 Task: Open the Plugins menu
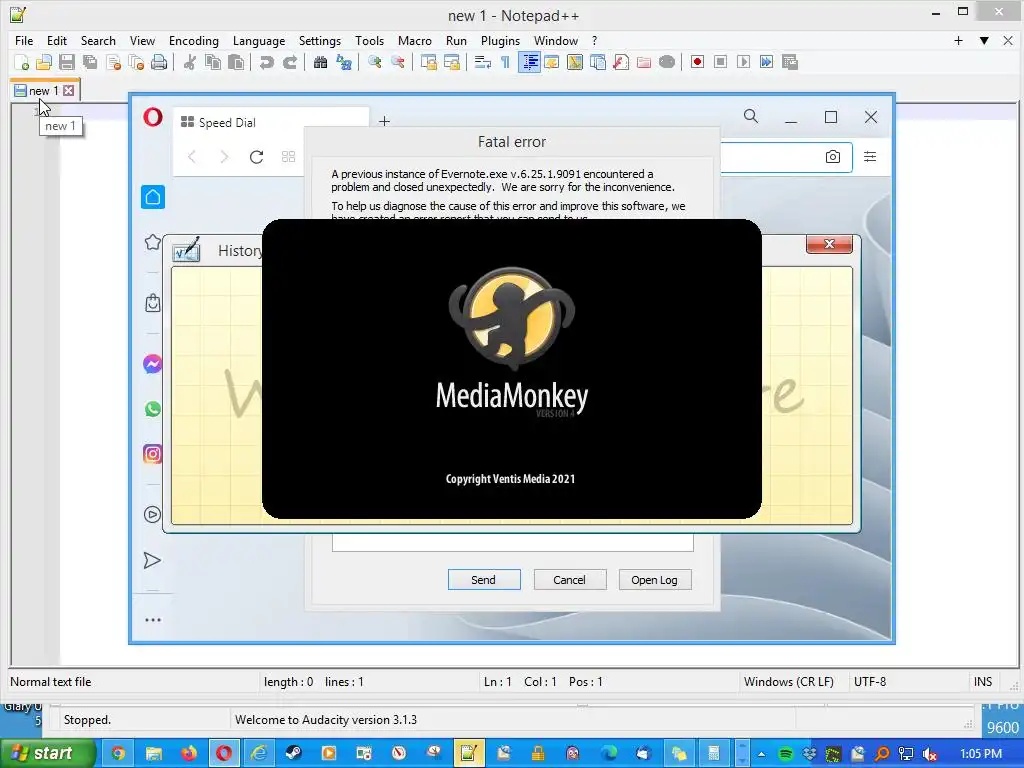click(x=500, y=40)
